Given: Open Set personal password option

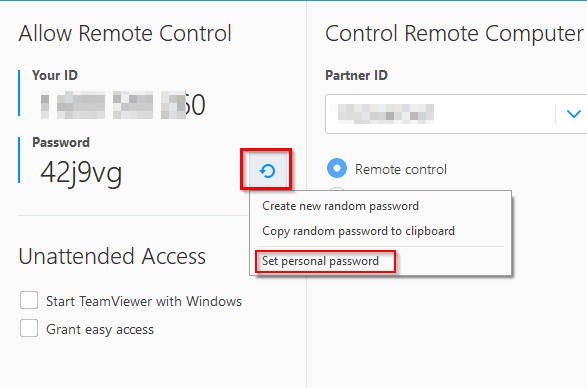Looking at the screenshot, I should [x=320, y=261].
